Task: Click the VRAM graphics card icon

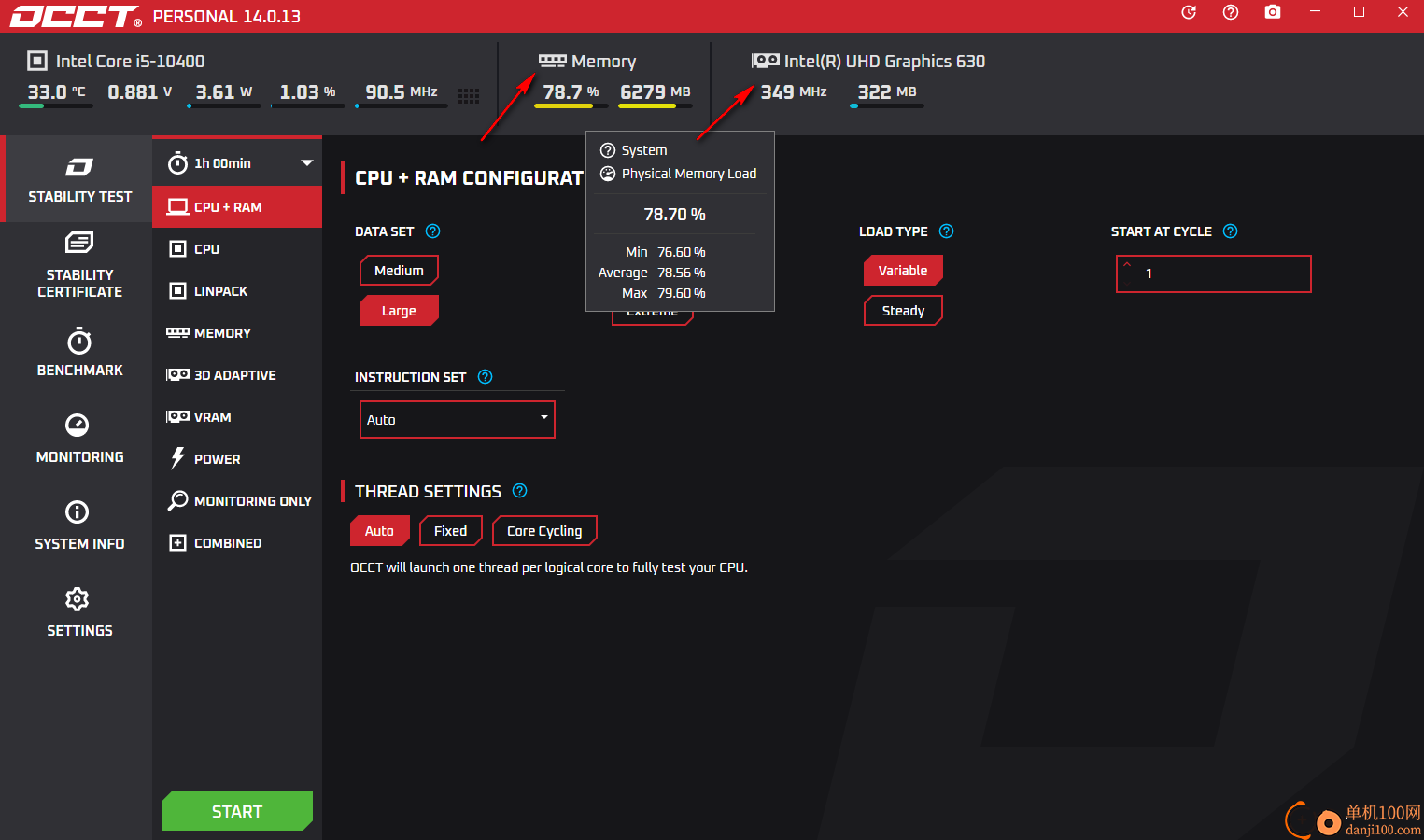Action: coord(177,416)
